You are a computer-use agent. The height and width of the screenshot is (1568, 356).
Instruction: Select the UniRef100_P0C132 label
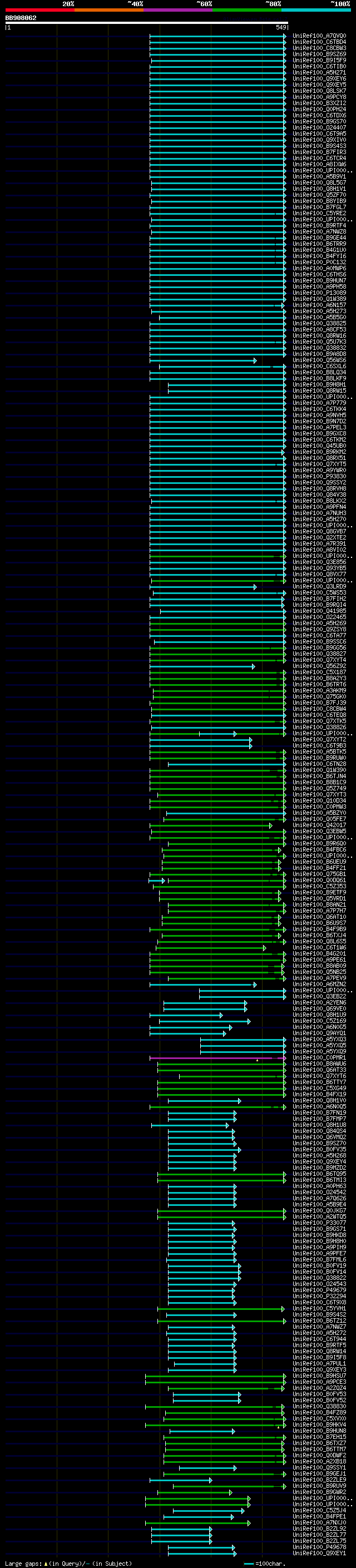click(x=319, y=263)
